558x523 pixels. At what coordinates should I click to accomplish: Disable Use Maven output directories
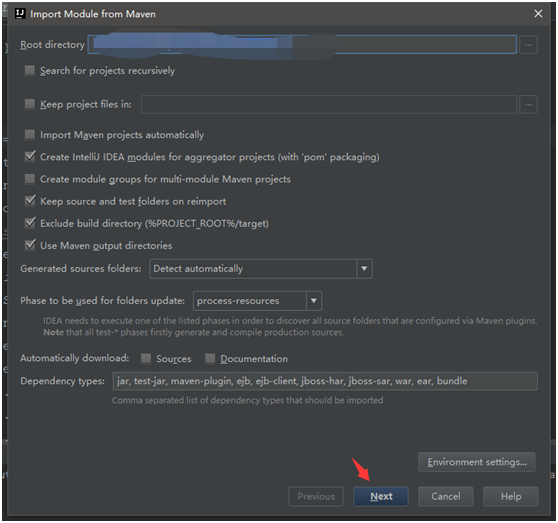pyautogui.click(x=30, y=245)
